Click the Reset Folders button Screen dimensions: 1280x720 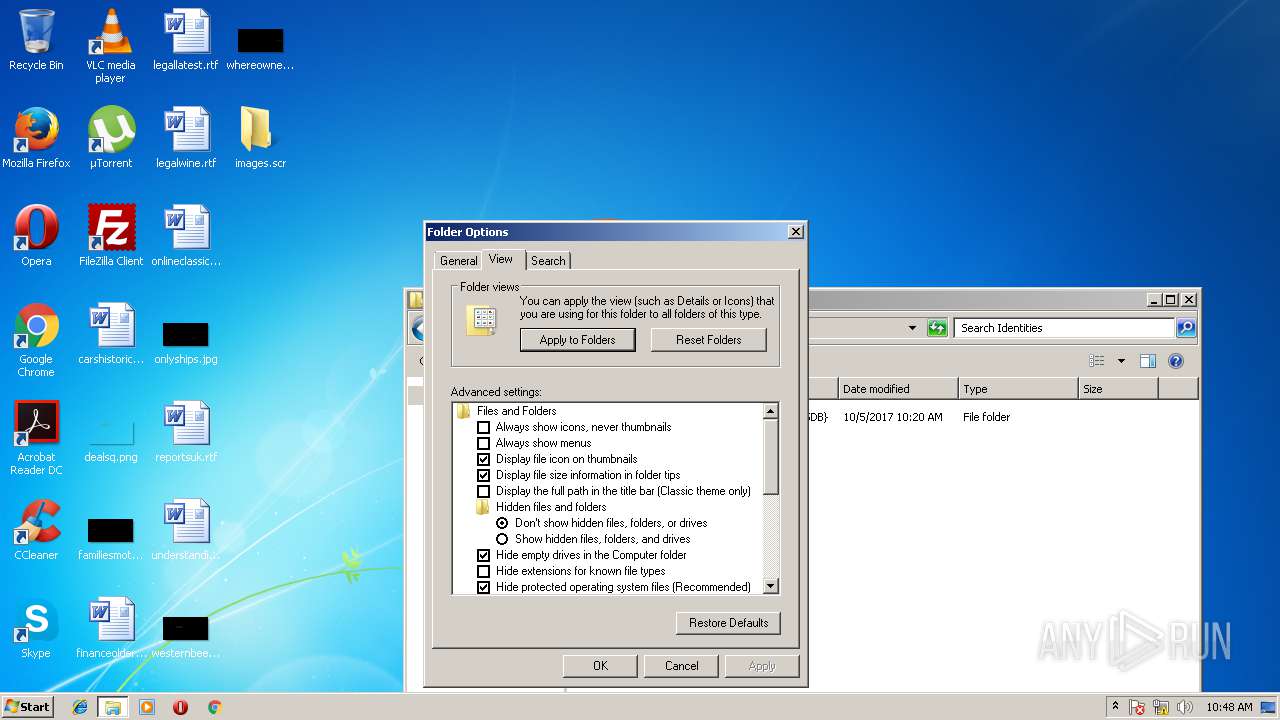(x=708, y=340)
